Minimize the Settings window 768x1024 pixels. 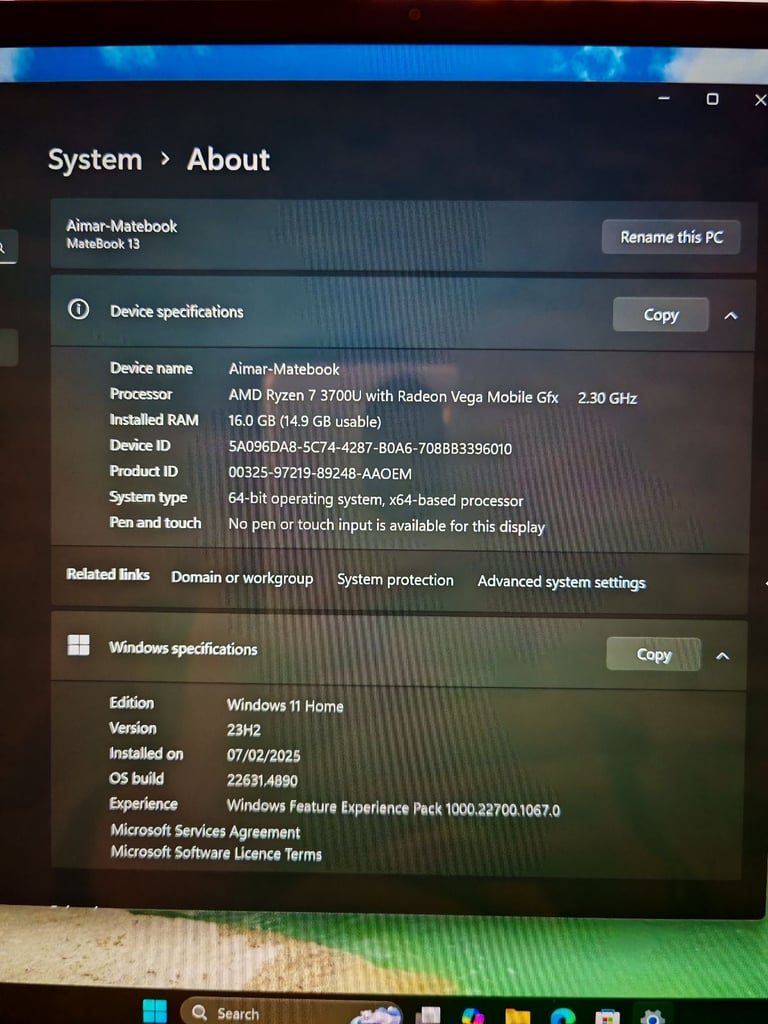(x=664, y=98)
